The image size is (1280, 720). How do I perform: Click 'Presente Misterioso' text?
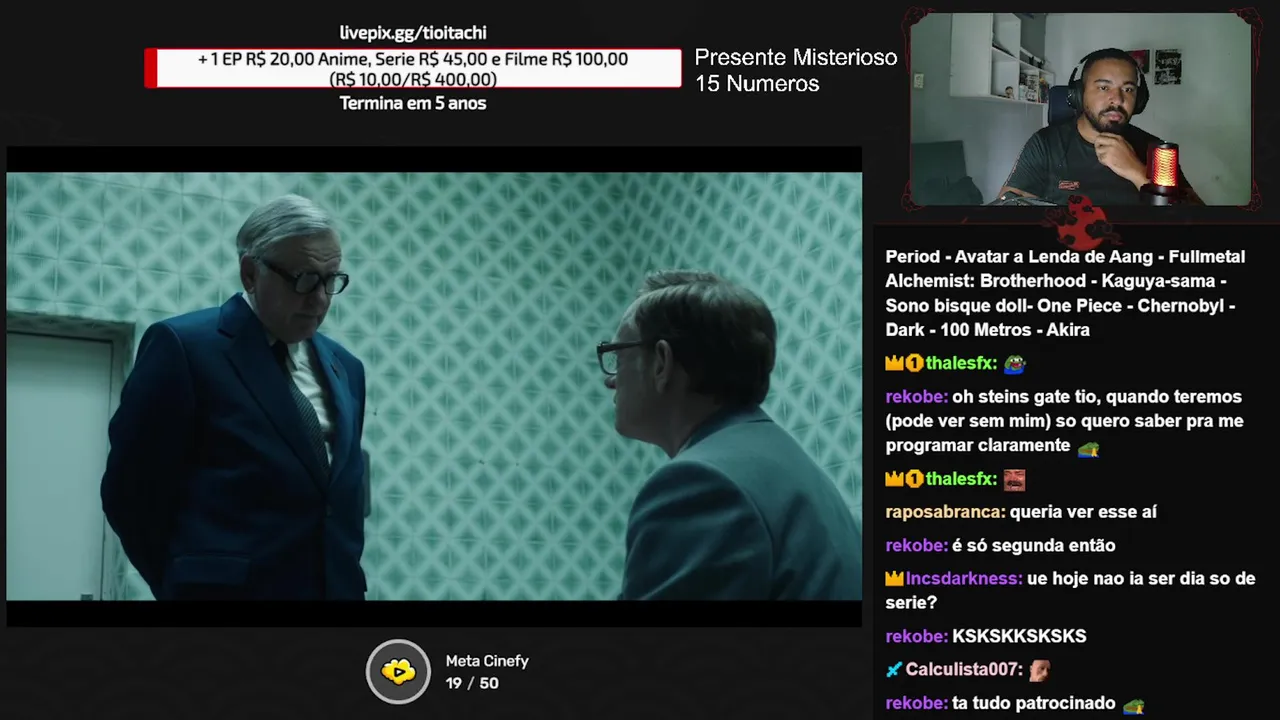coord(796,57)
